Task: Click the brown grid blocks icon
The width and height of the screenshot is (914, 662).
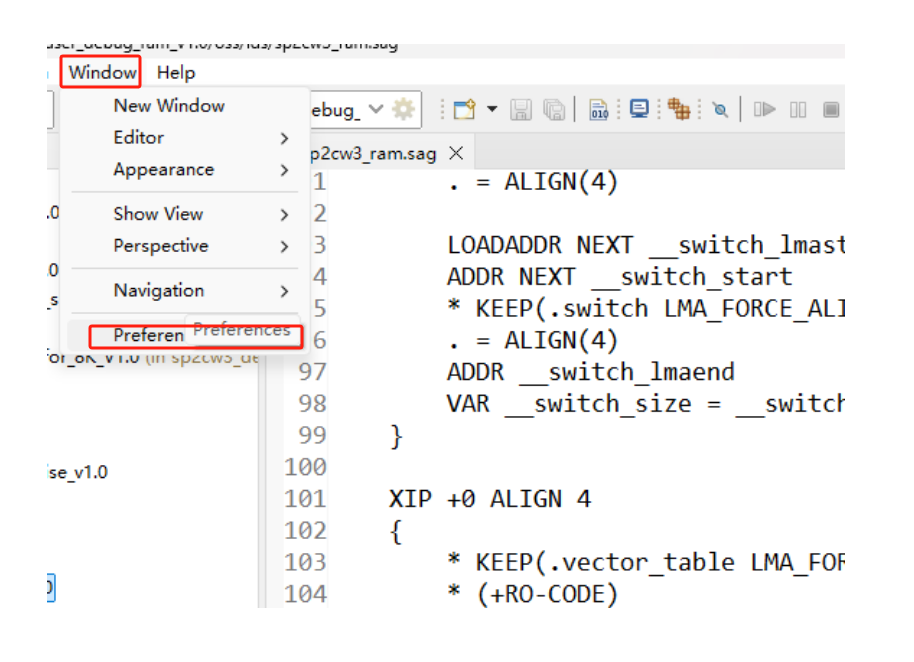Action: [679, 109]
